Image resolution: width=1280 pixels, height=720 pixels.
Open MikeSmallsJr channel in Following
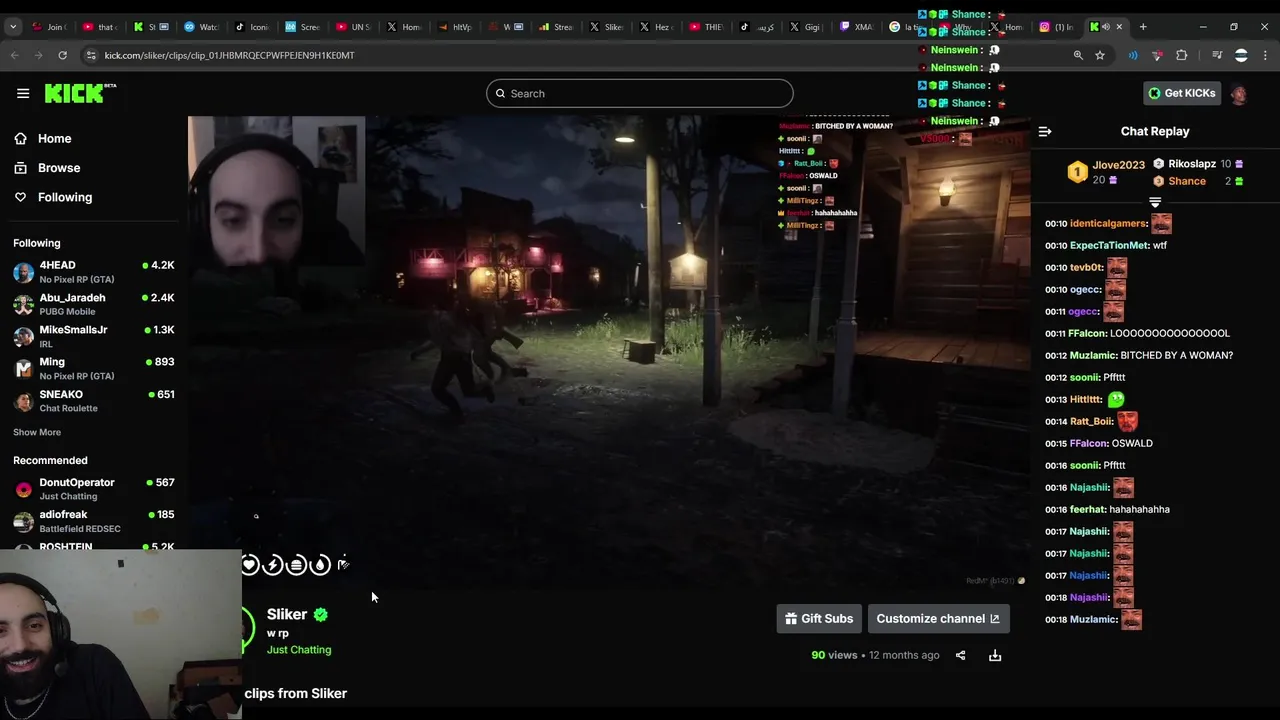coord(93,336)
